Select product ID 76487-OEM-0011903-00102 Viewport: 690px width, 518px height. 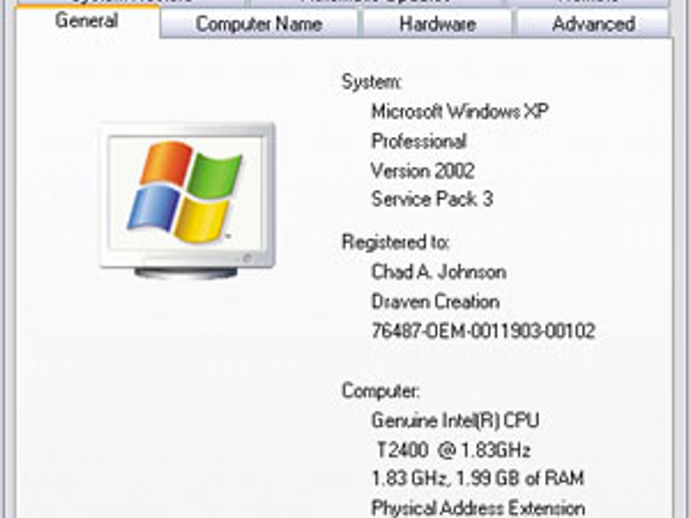coord(483,331)
